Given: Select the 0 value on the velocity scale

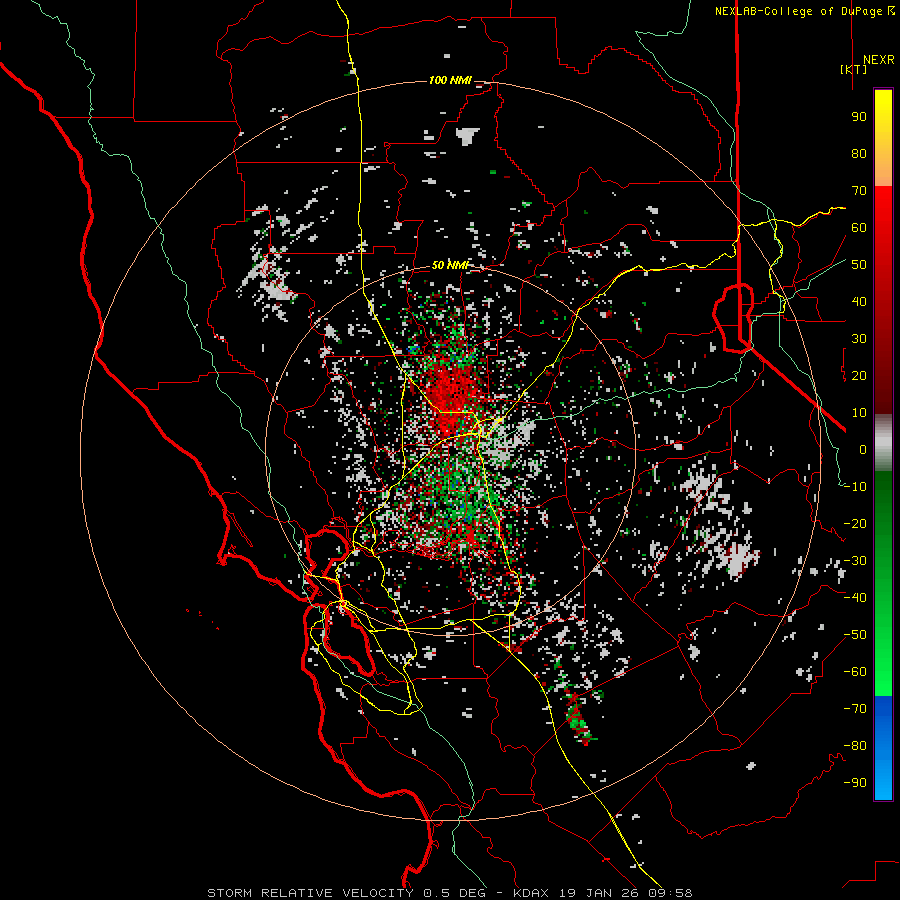Looking at the screenshot, I should (863, 449).
